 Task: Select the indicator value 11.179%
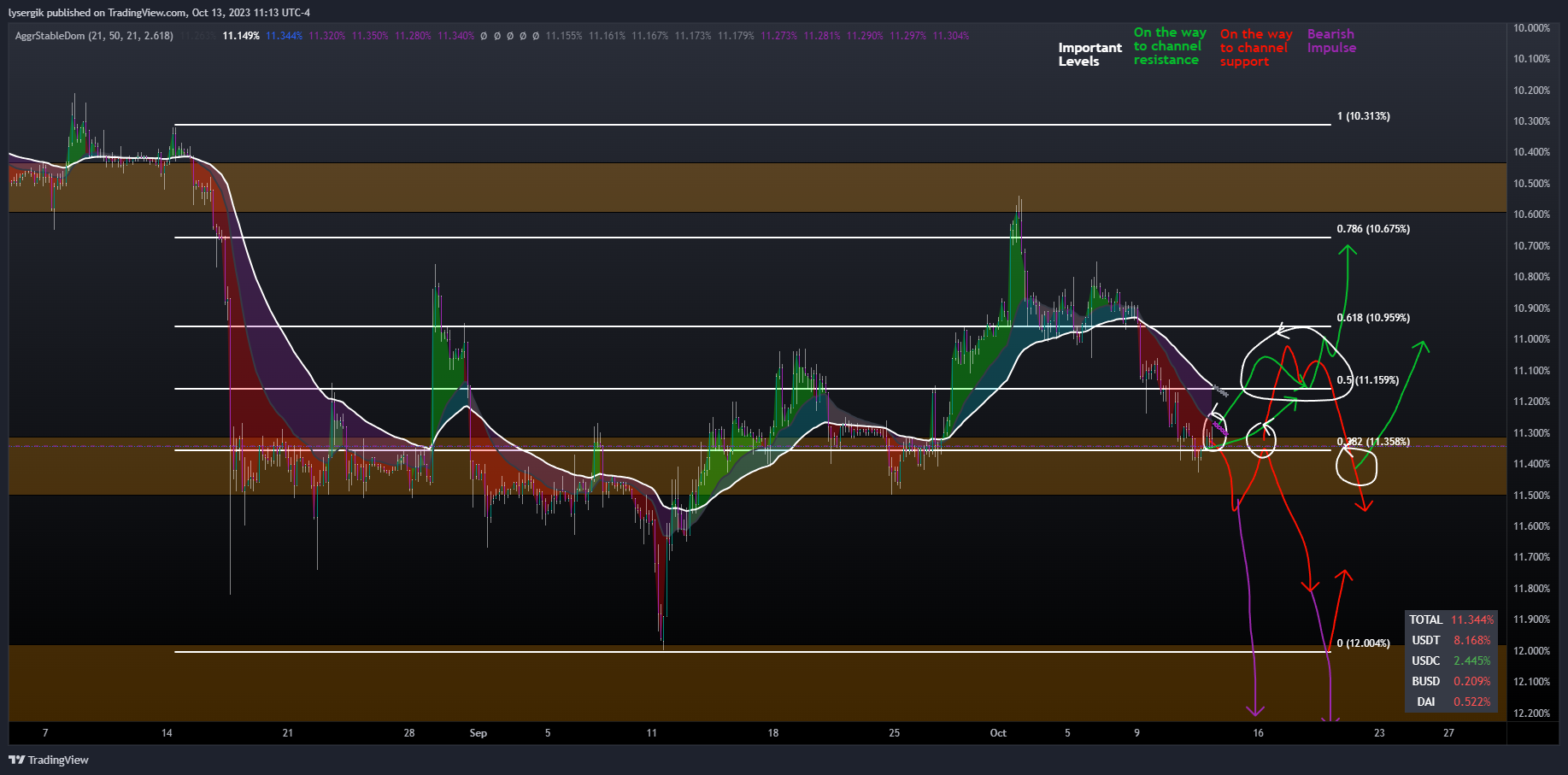(736, 36)
